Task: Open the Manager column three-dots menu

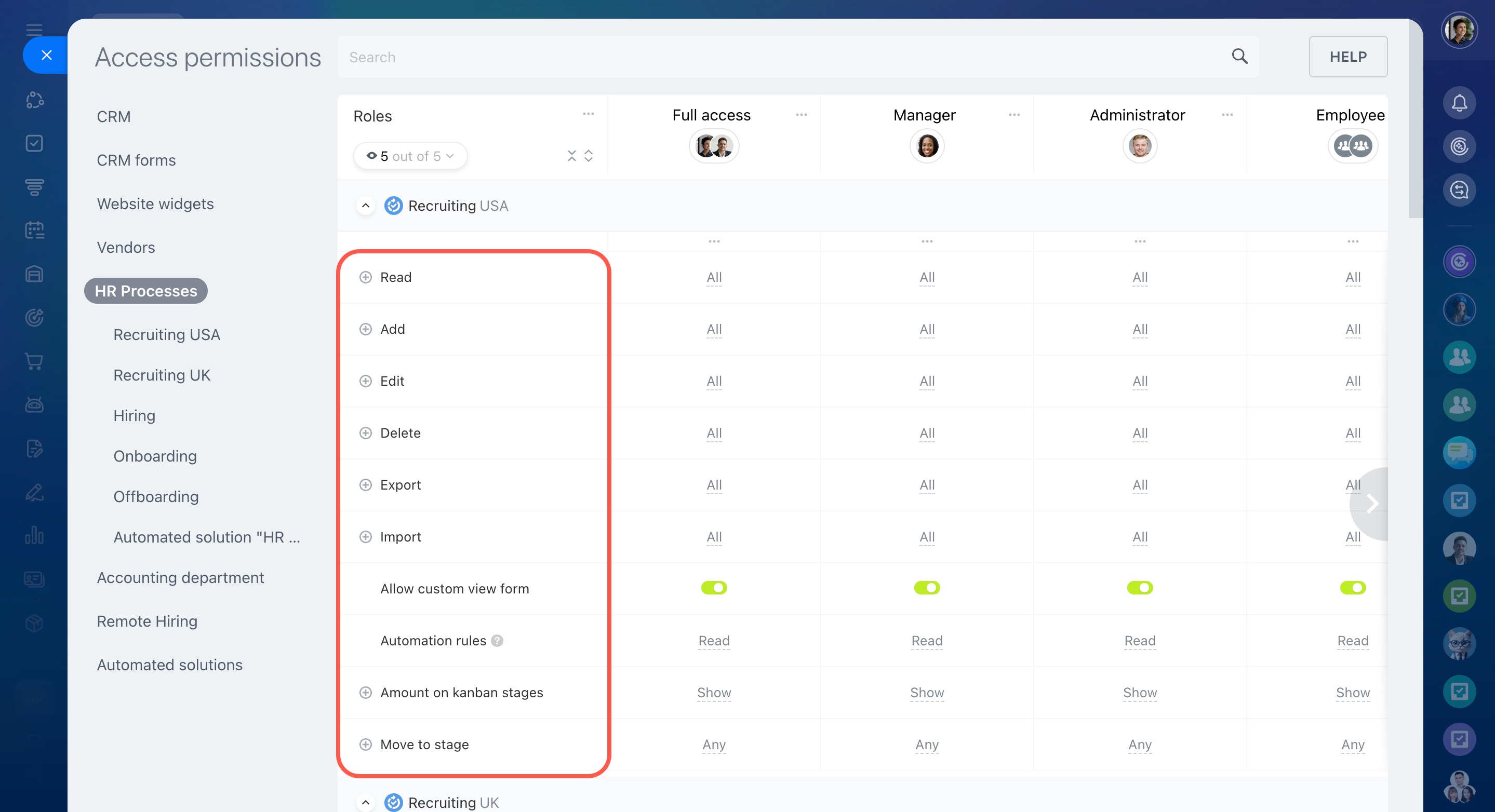Action: coord(1014,115)
